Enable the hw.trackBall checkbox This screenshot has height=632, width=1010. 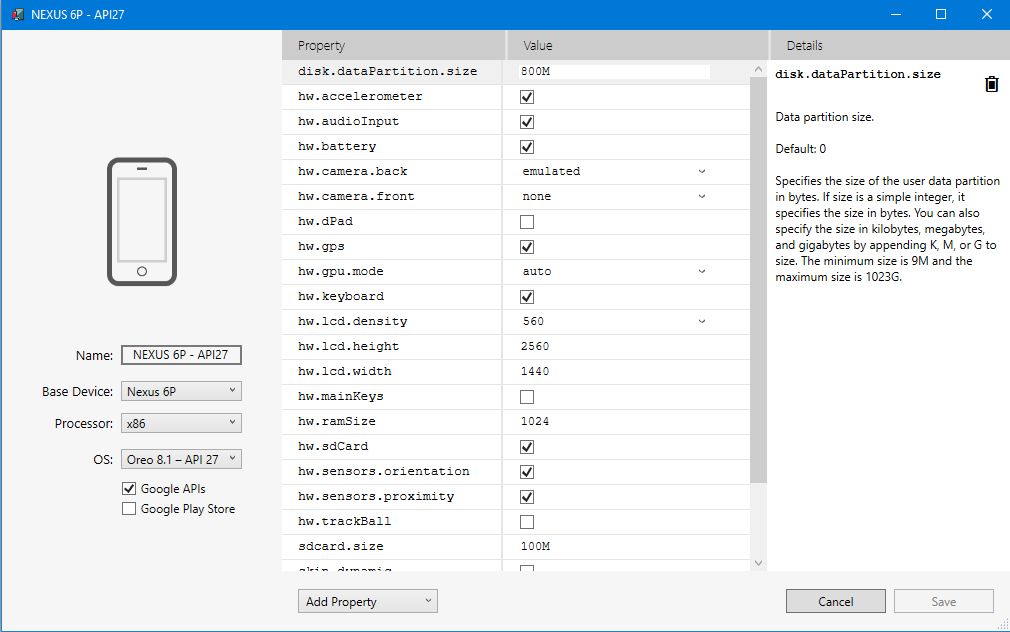pyautogui.click(x=527, y=522)
